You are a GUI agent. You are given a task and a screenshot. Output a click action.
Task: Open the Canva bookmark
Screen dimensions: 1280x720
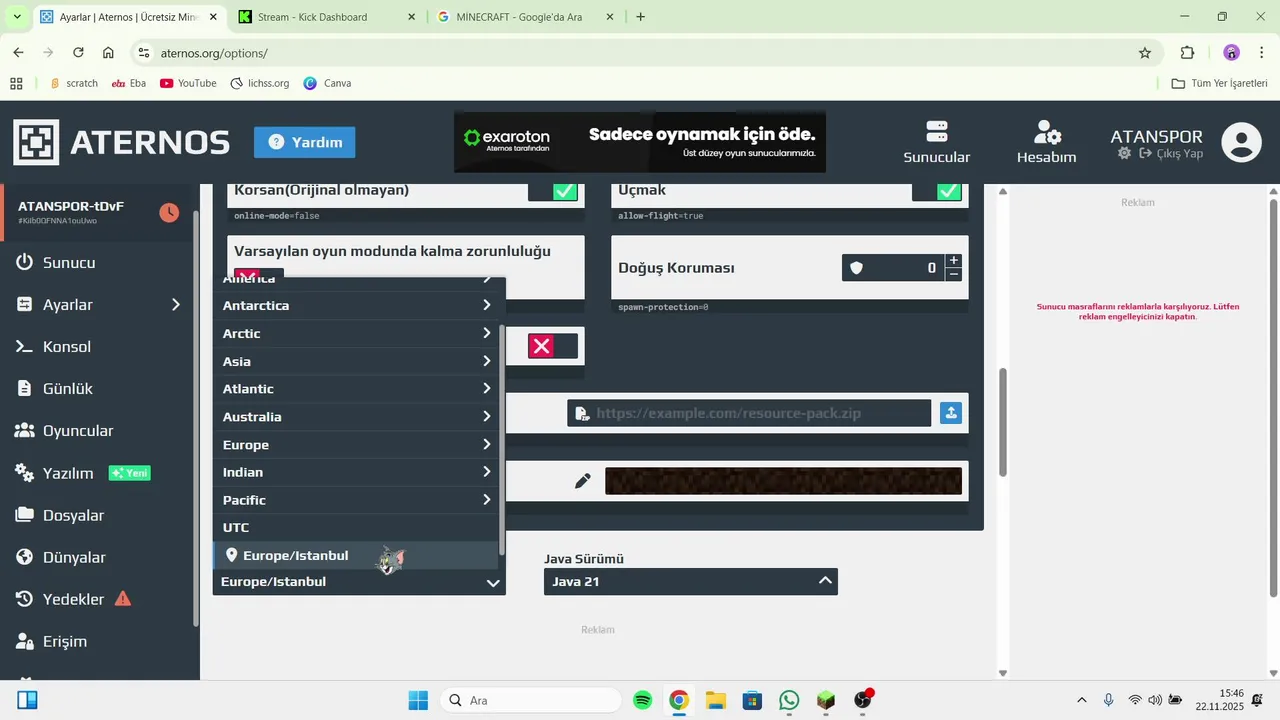pyautogui.click(x=327, y=83)
